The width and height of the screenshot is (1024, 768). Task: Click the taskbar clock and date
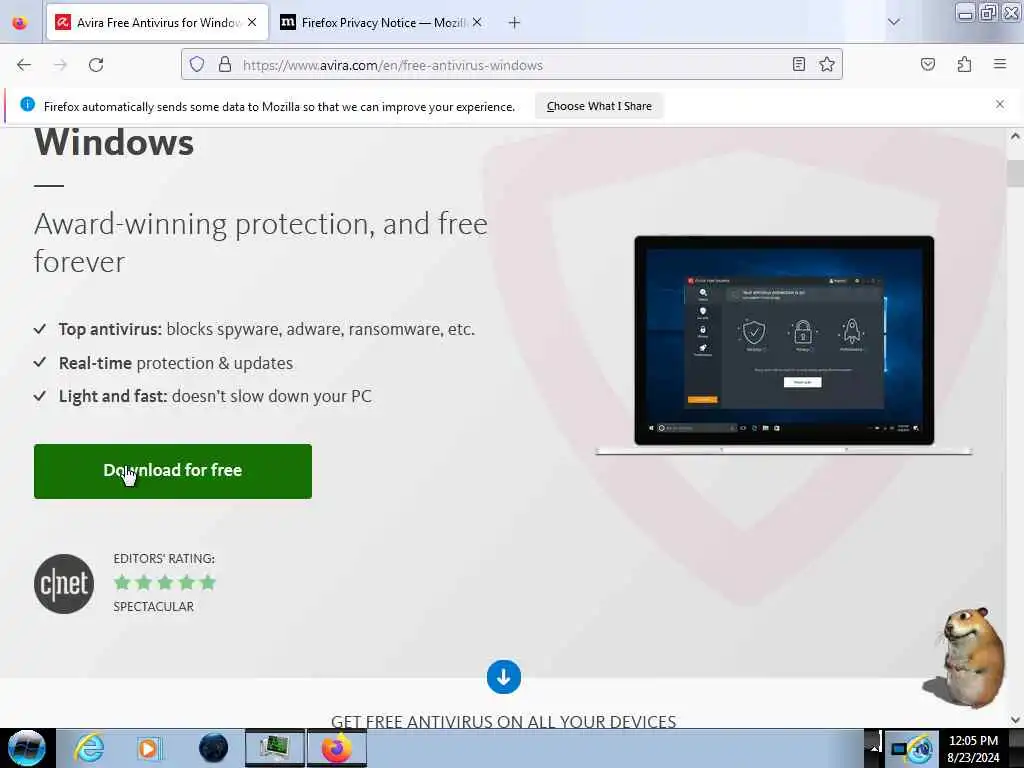click(973, 749)
